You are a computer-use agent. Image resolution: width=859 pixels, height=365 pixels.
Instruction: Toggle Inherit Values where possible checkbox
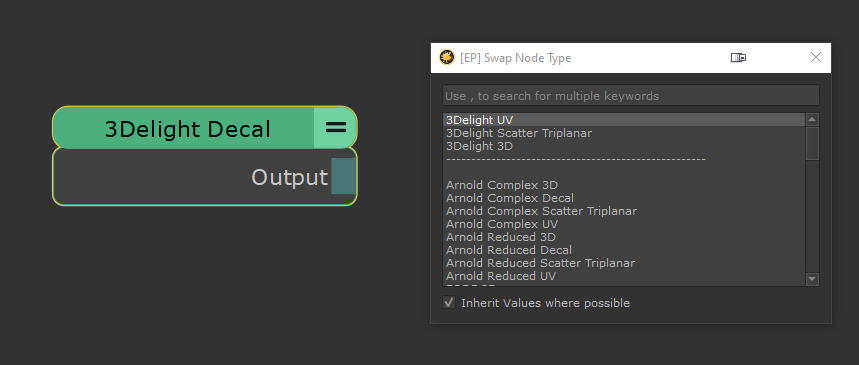[449, 303]
